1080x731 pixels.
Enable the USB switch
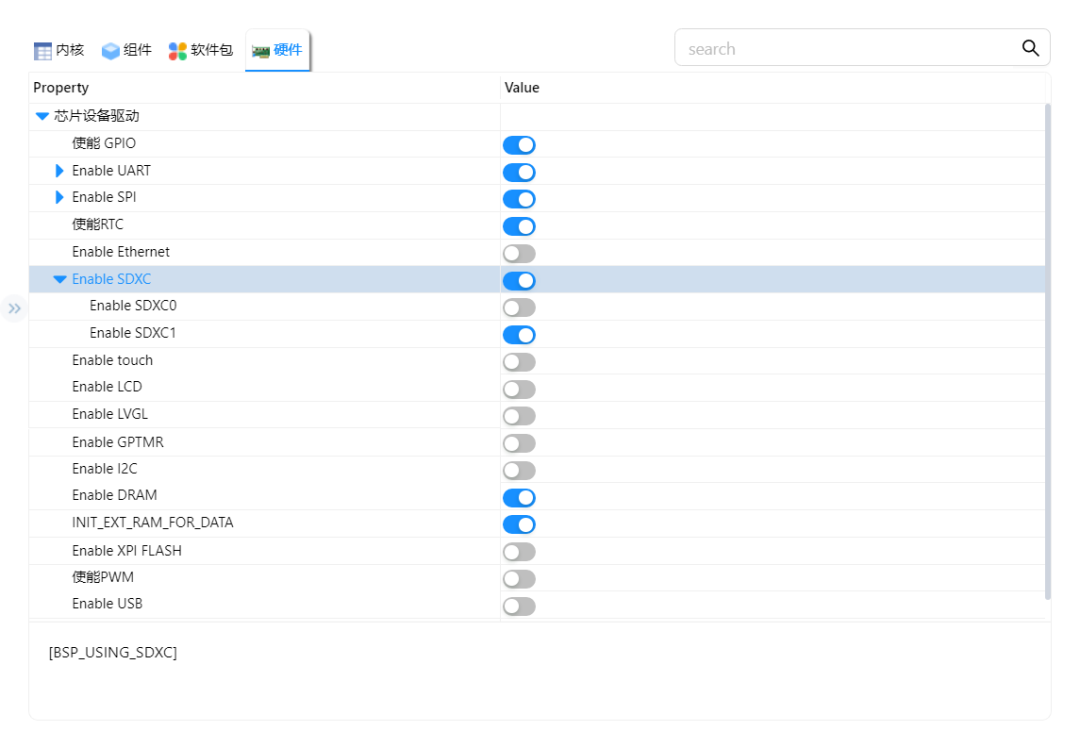click(x=519, y=606)
